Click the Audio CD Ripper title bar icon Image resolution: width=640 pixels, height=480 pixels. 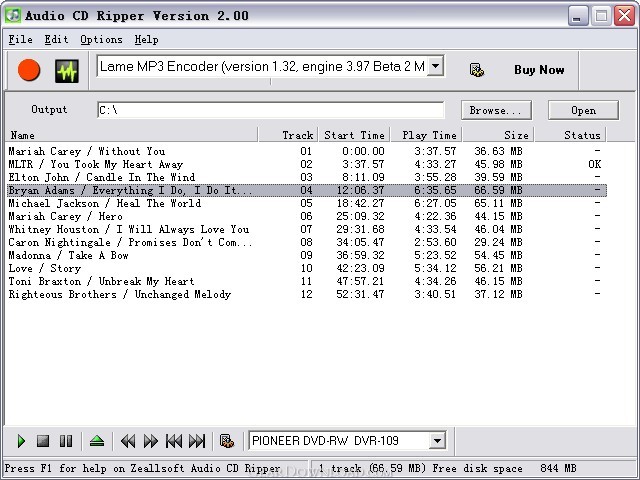[13, 16]
